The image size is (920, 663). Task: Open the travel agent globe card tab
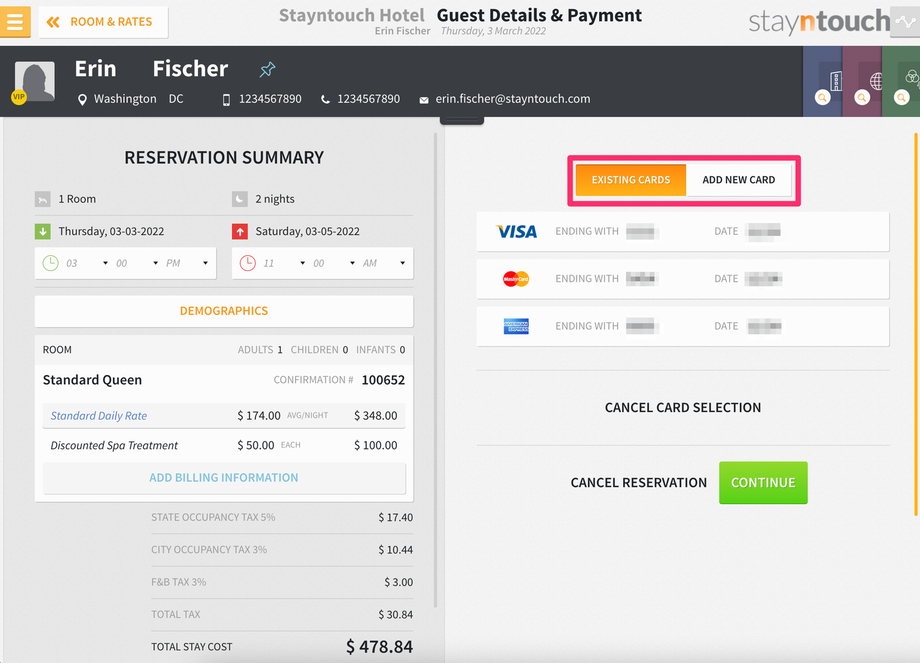point(862,82)
